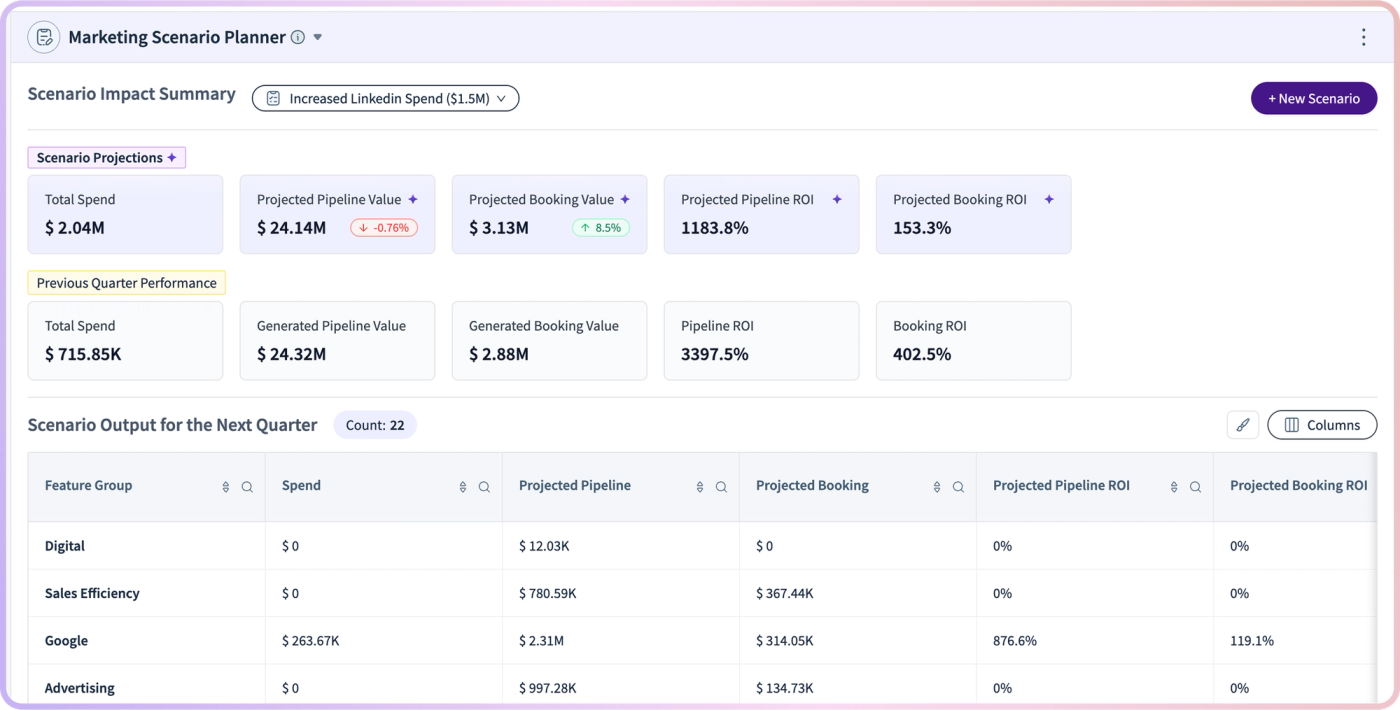Viewport: 1400px width, 710px height.
Task: Create a scenario with New Scenario button
Action: point(1314,98)
